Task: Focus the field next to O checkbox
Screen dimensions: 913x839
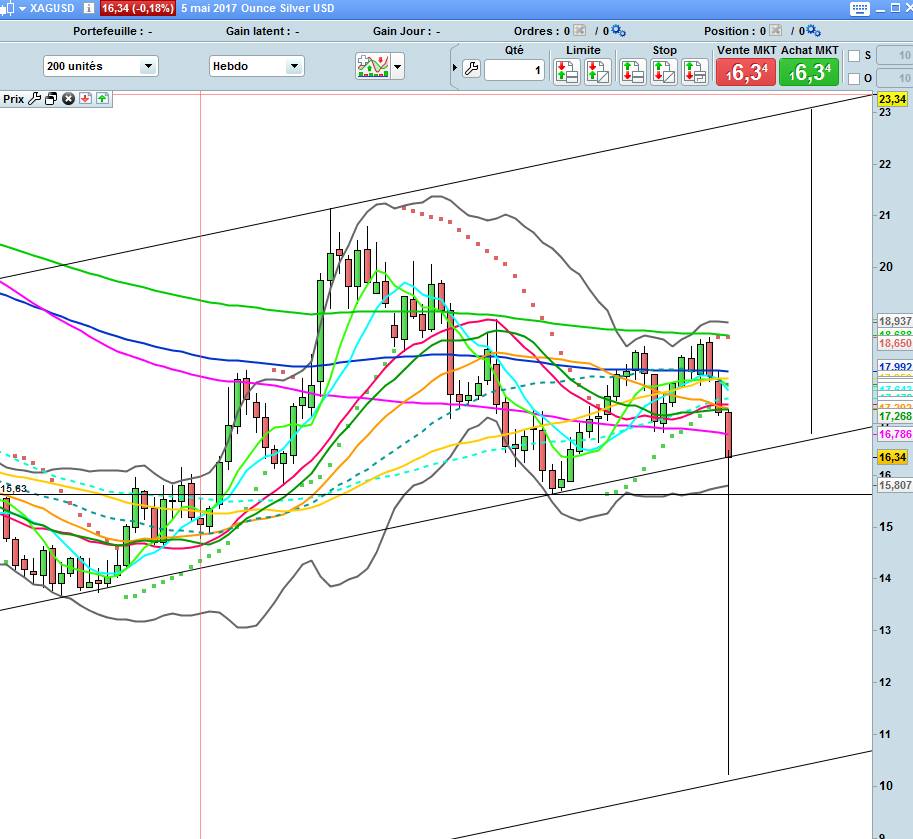Action: pos(894,78)
